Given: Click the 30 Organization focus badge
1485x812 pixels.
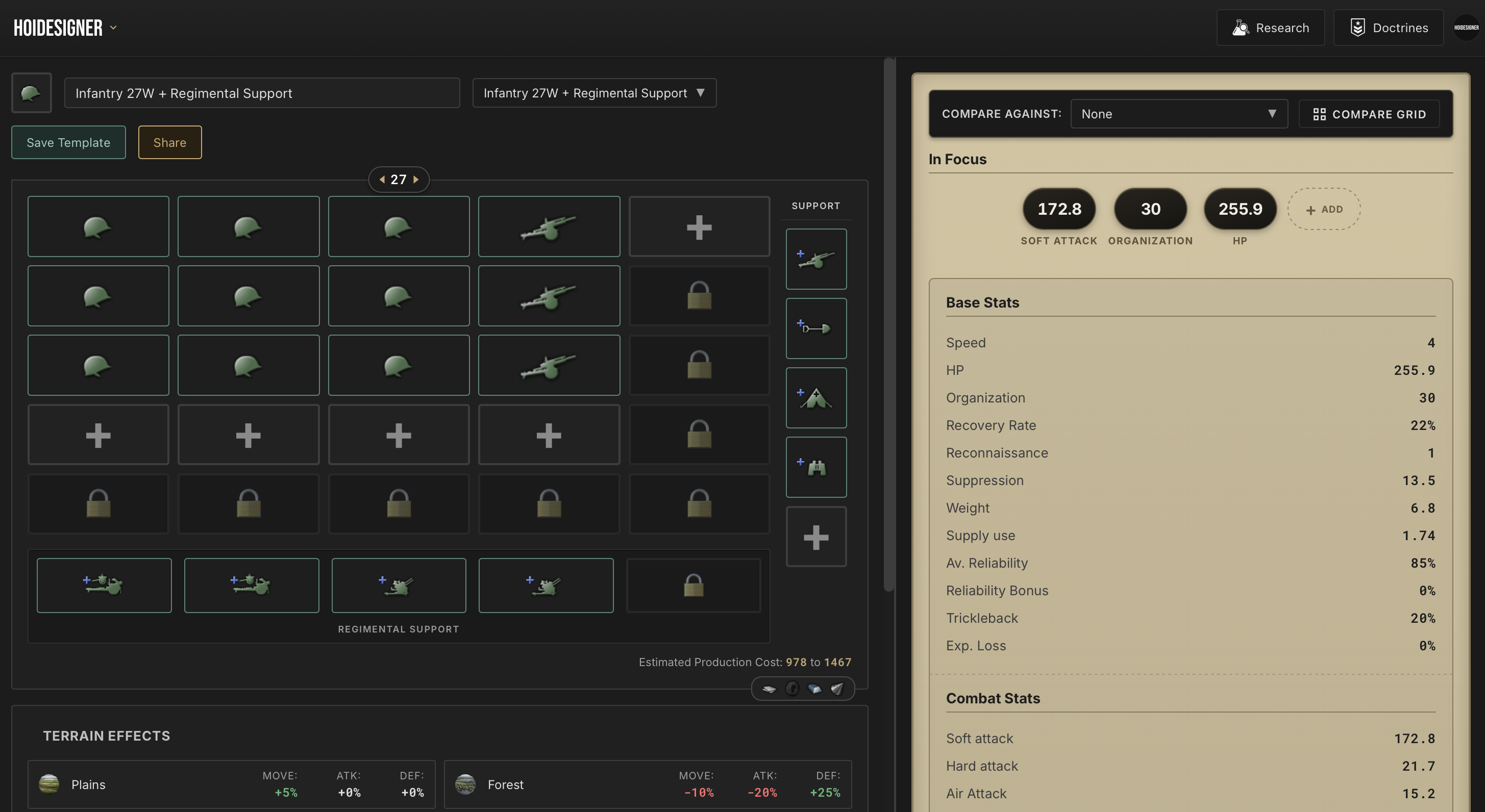Looking at the screenshot, I should click(1151, 209).
